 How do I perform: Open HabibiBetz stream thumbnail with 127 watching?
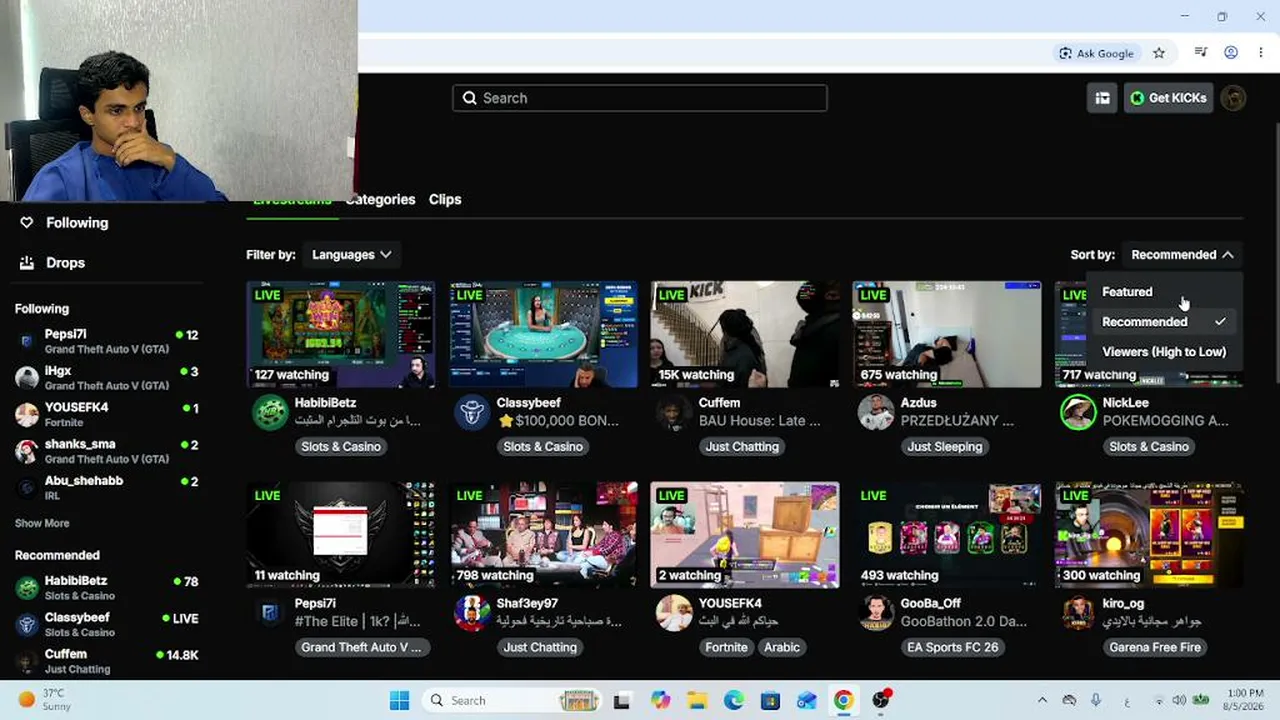click(341, 334)
